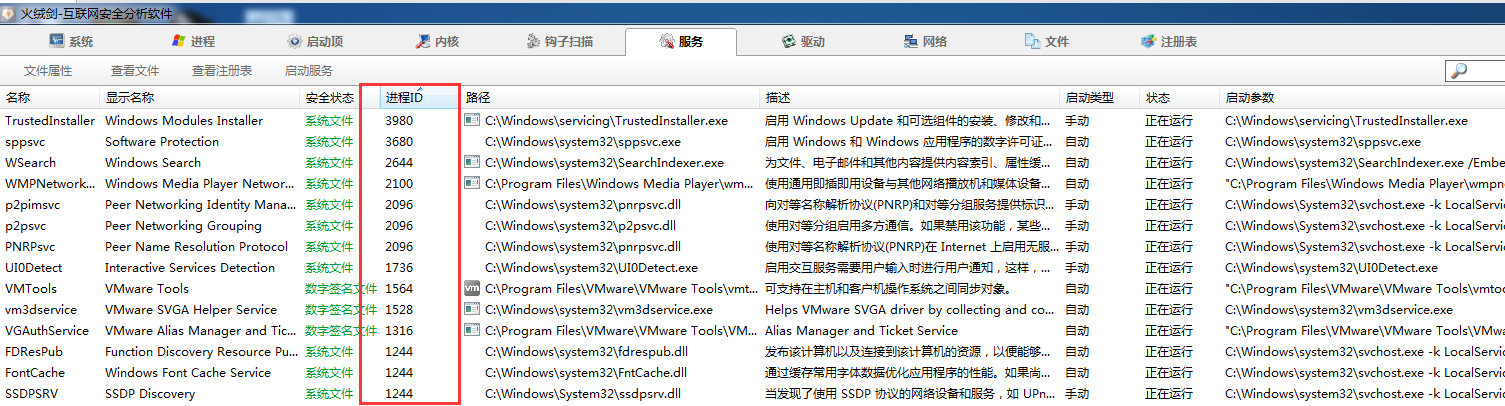The height and width of the screenshot is (406, 1505).
Task: Select the p2psvc service row
Action: click(x=752, y=225)
